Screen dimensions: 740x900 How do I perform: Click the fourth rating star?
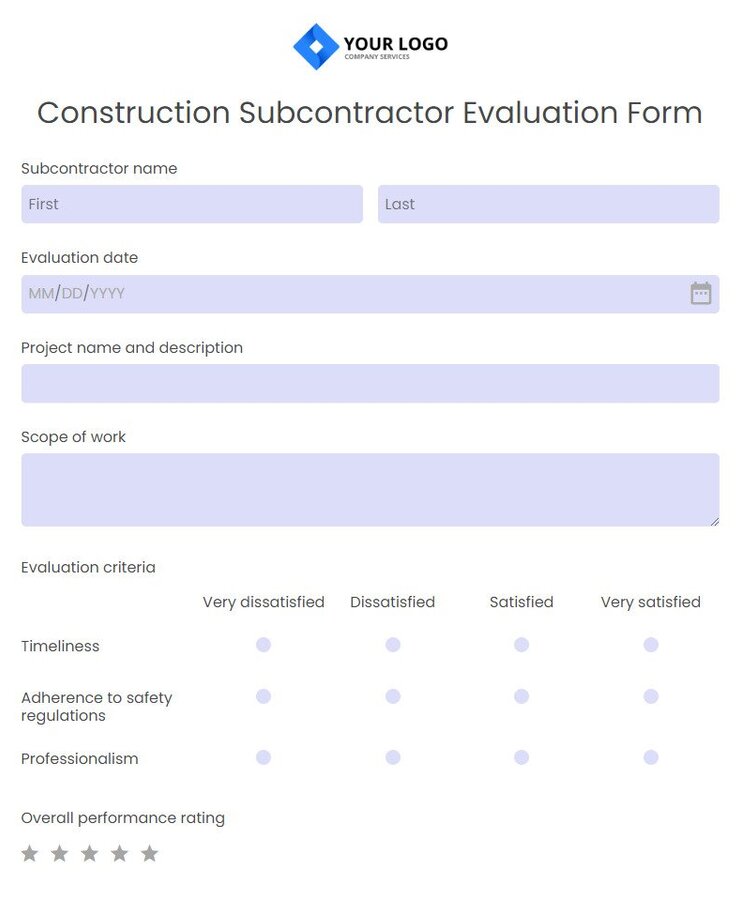coord(120,853)
